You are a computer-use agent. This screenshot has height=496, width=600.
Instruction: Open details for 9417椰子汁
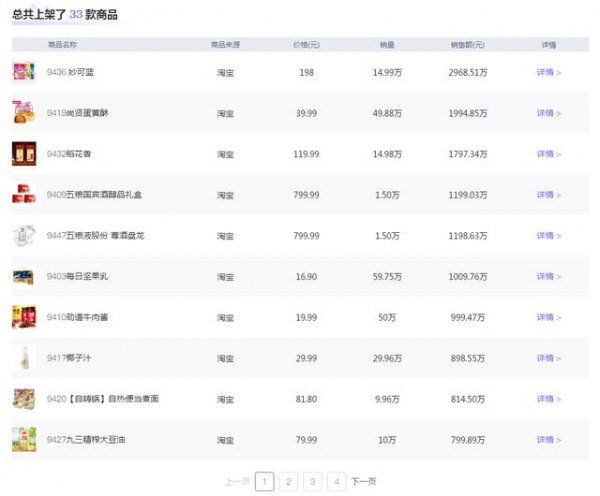pos(549,358)
